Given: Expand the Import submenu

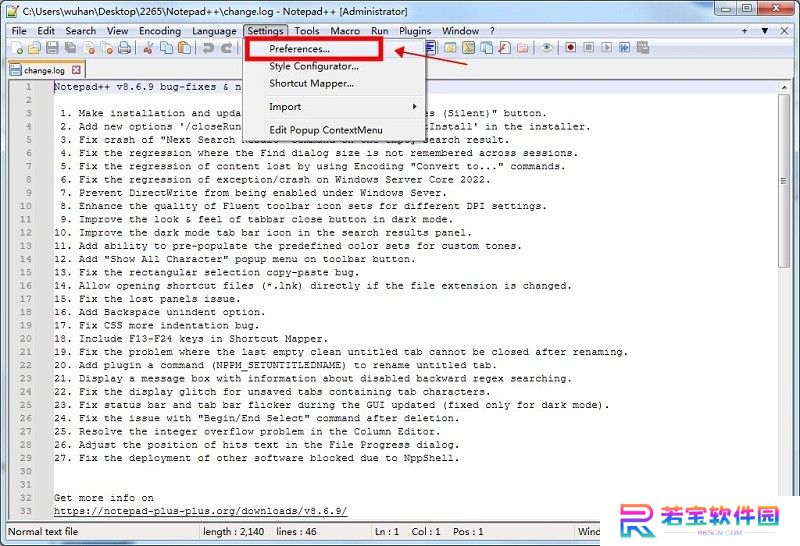Looking at the screenshot, I should pyautogui.click(x=334, y=107).
